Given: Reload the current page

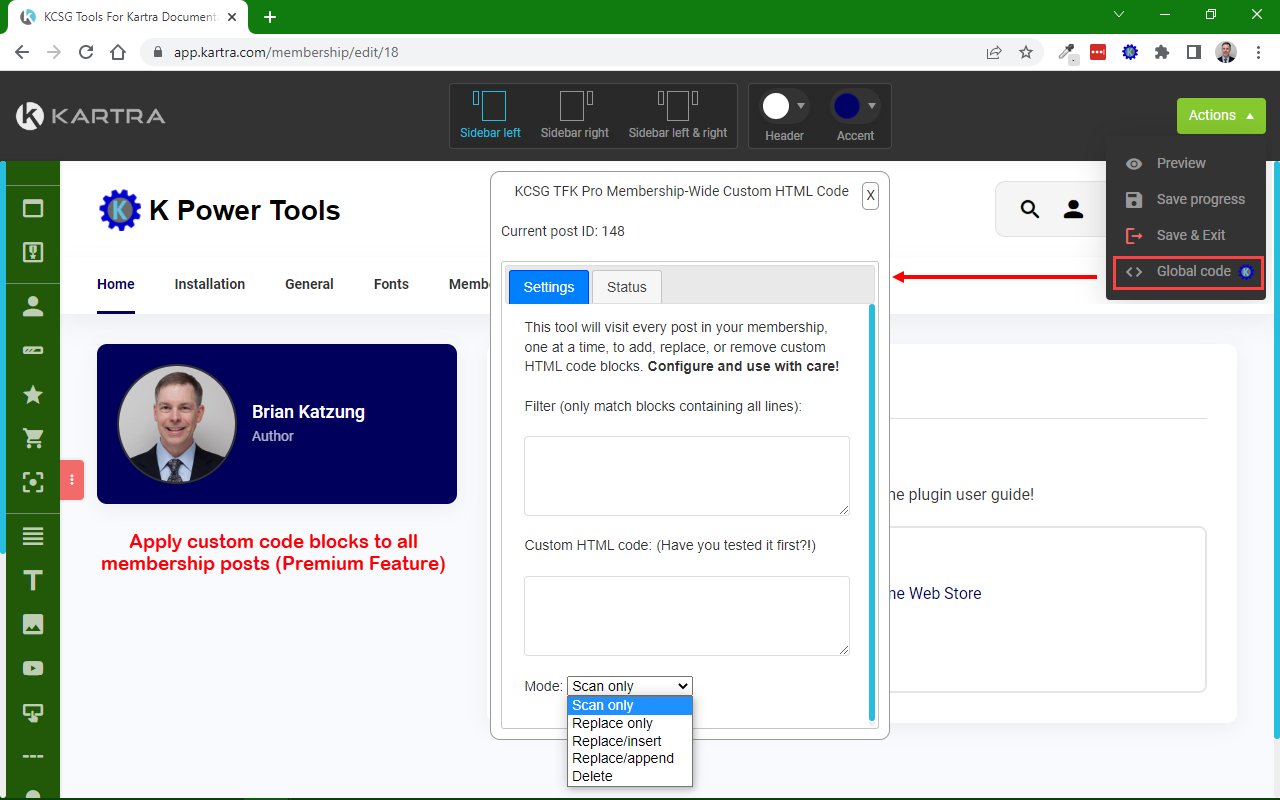Looking at the screenshot, I should [86, 52].
